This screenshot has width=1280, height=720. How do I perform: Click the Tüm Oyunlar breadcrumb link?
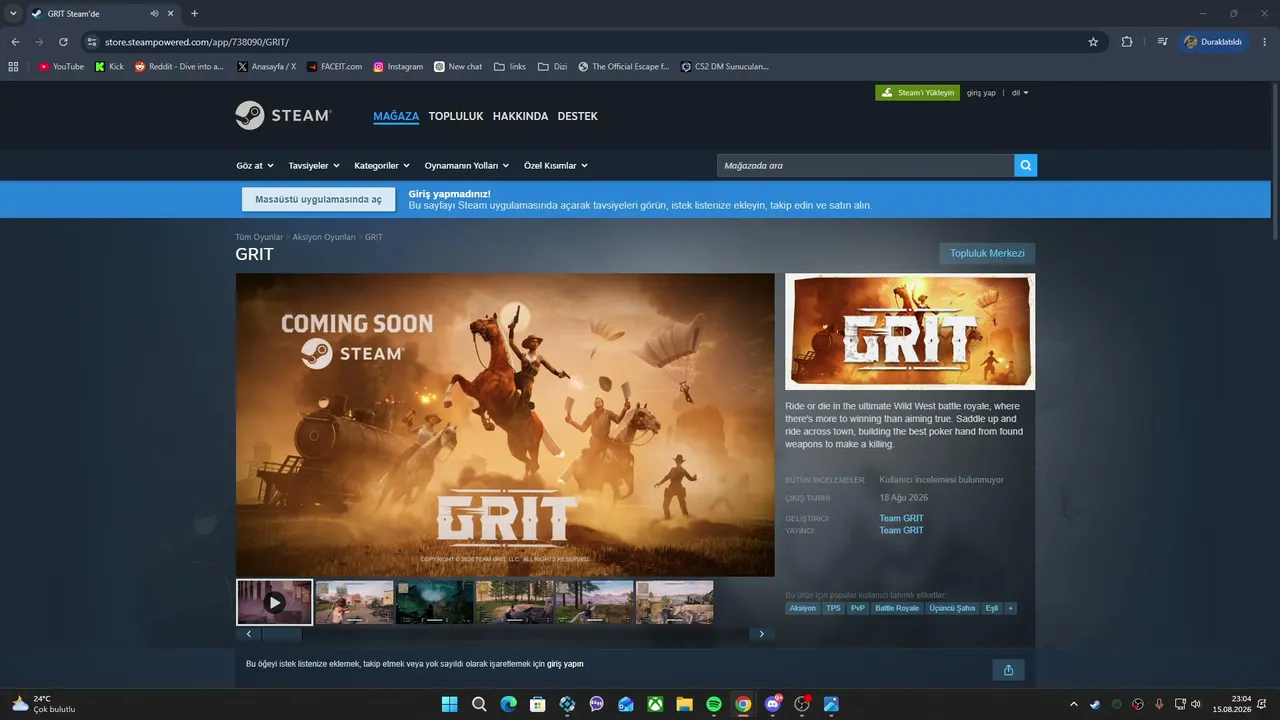(x=259, y=237)
